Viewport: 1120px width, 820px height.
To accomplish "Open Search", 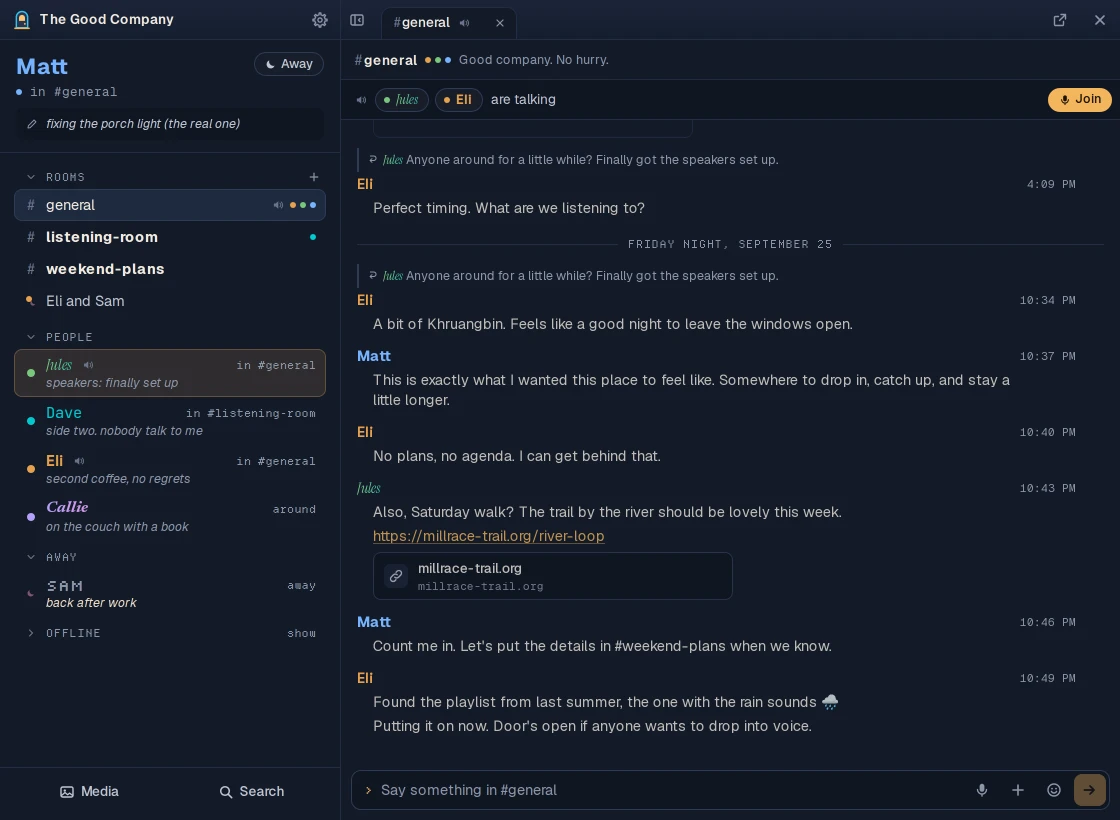I will [251, 791].
